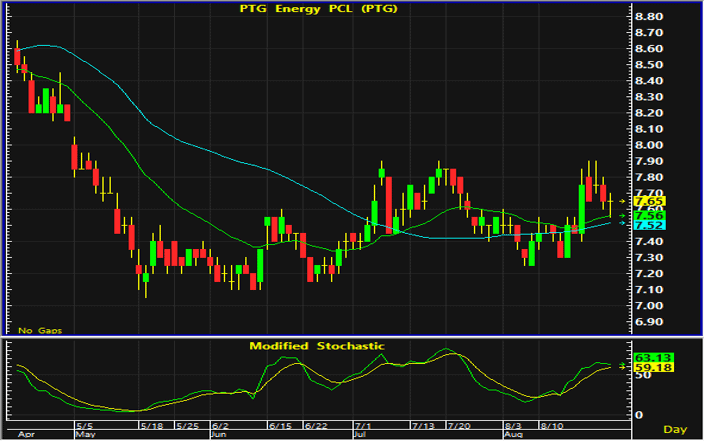Screen dimensions: 705x441
Task: Click the 7.20 price axis label
Action: coord(649,274)
